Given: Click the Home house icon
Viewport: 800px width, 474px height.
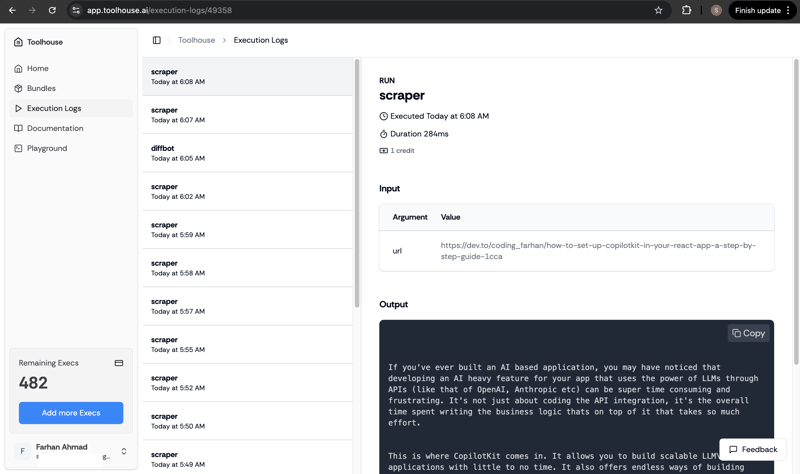Looking at the screenshot, I should (x=18, y=68).
